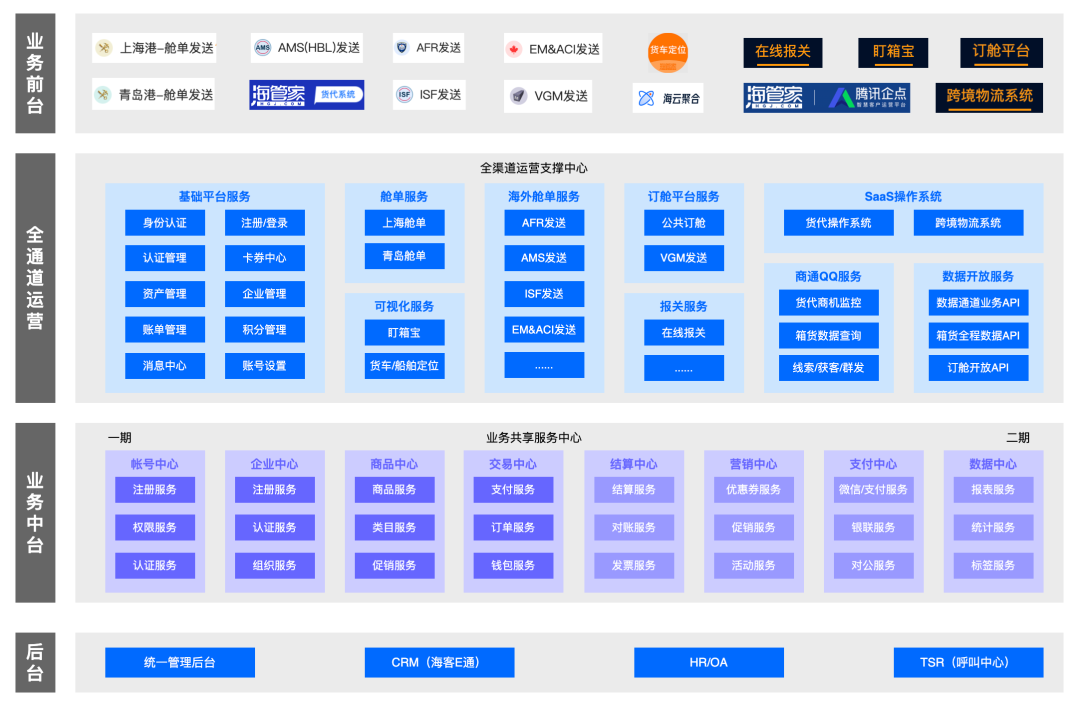The width and height of the screenshot is (1080, 708).
Task: Select 账号设置 under 基础平台服务
Action: [x=264, y=366]
